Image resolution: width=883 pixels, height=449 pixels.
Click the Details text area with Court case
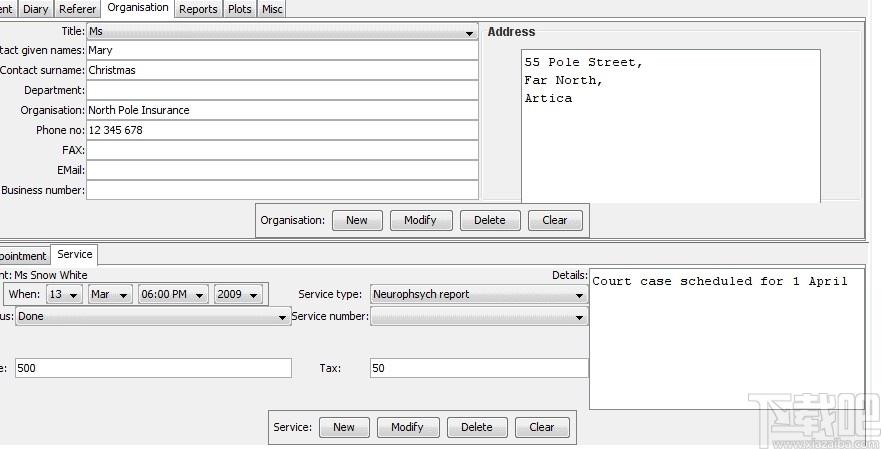(x=726, y=339)
